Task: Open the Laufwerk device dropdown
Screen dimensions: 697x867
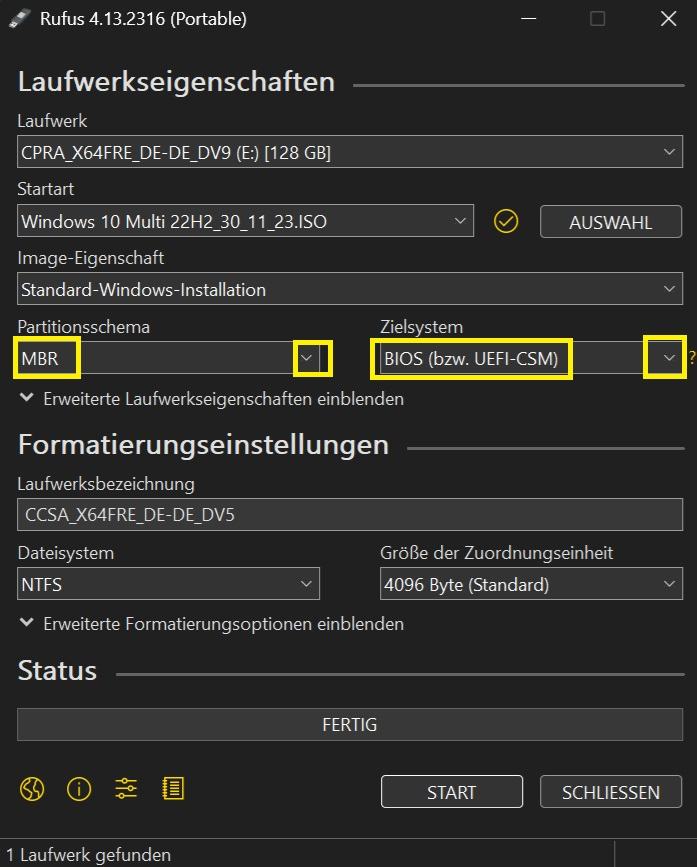Action: [350, 152]
